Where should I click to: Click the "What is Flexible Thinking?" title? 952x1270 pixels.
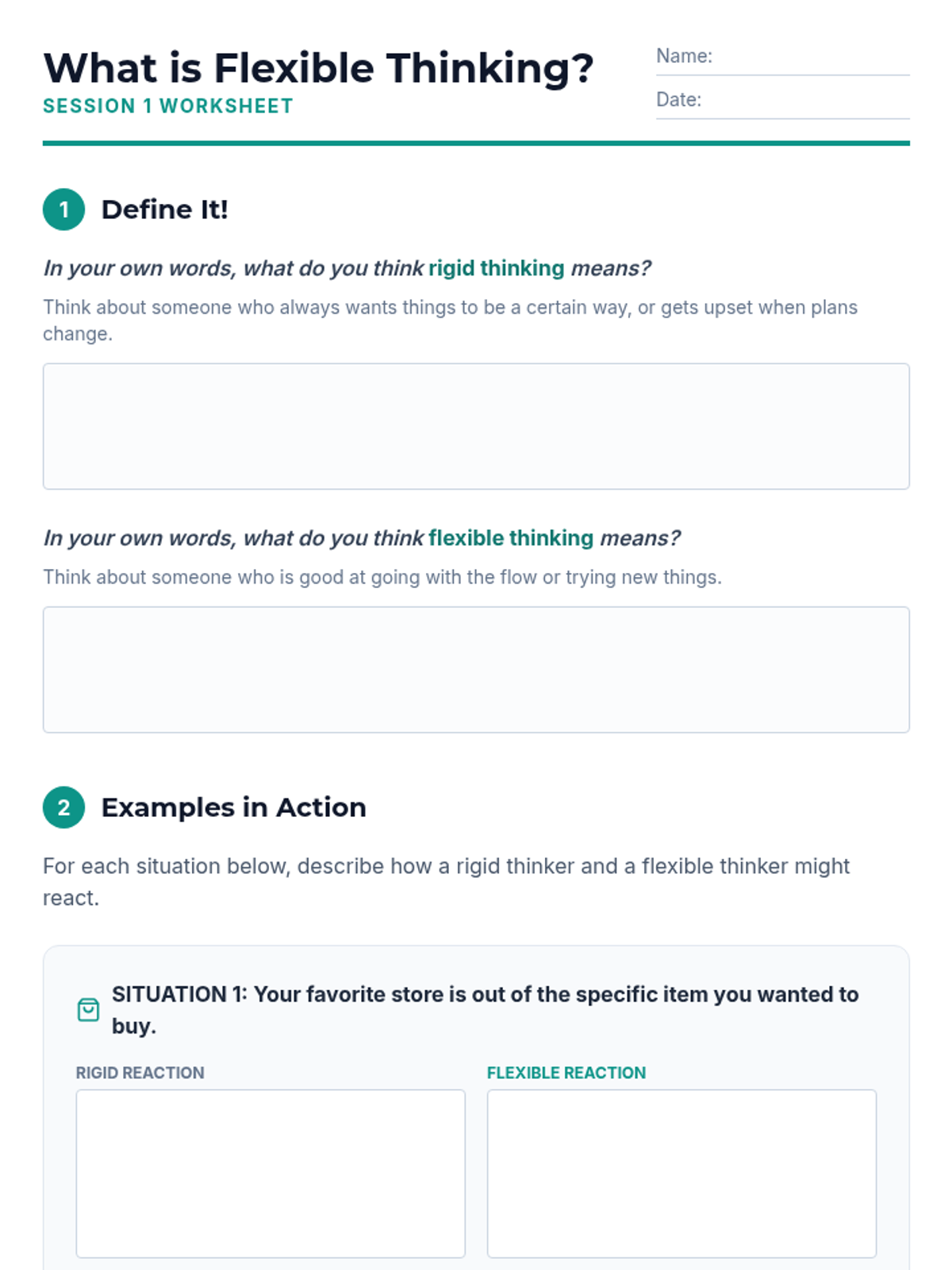(318, 68)
